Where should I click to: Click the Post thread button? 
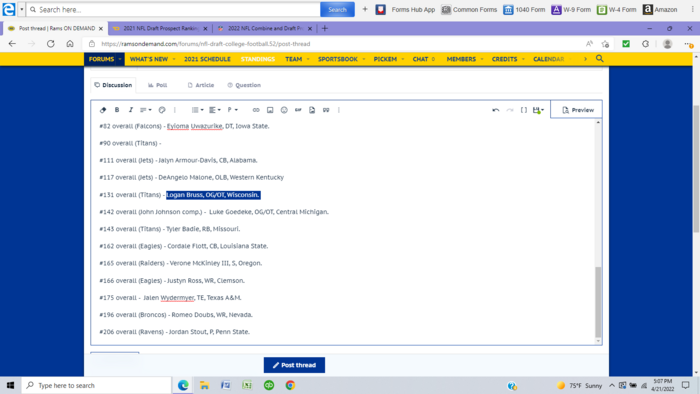click(x=294, y=365)
